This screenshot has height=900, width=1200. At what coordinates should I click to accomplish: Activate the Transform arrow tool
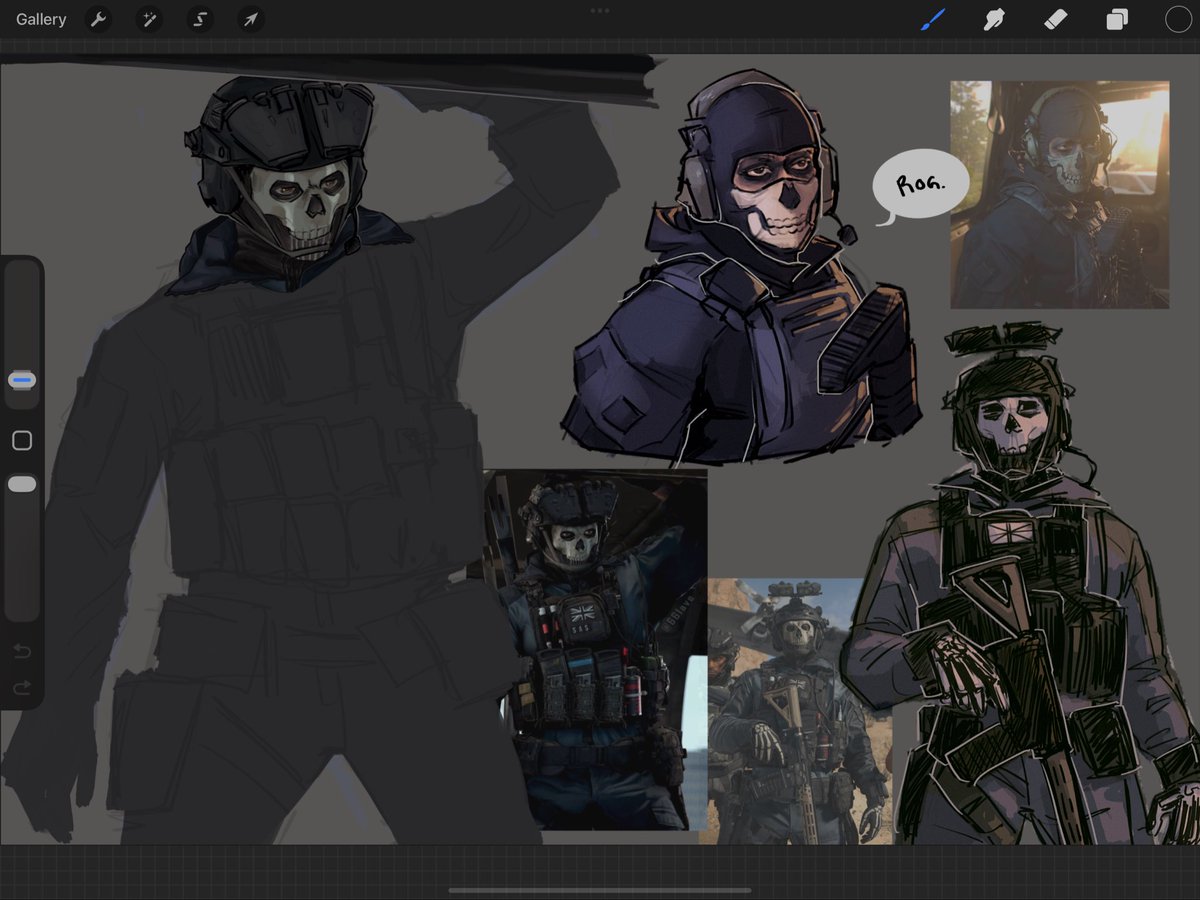pos(251,19)
